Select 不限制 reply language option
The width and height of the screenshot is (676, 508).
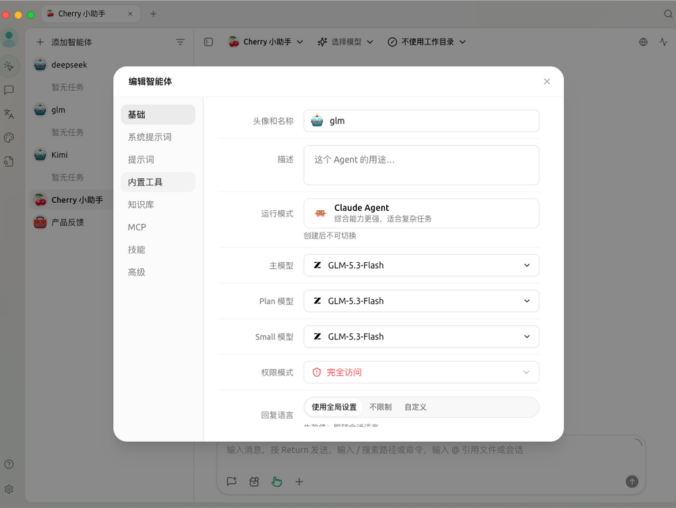(x=380, y=407)
